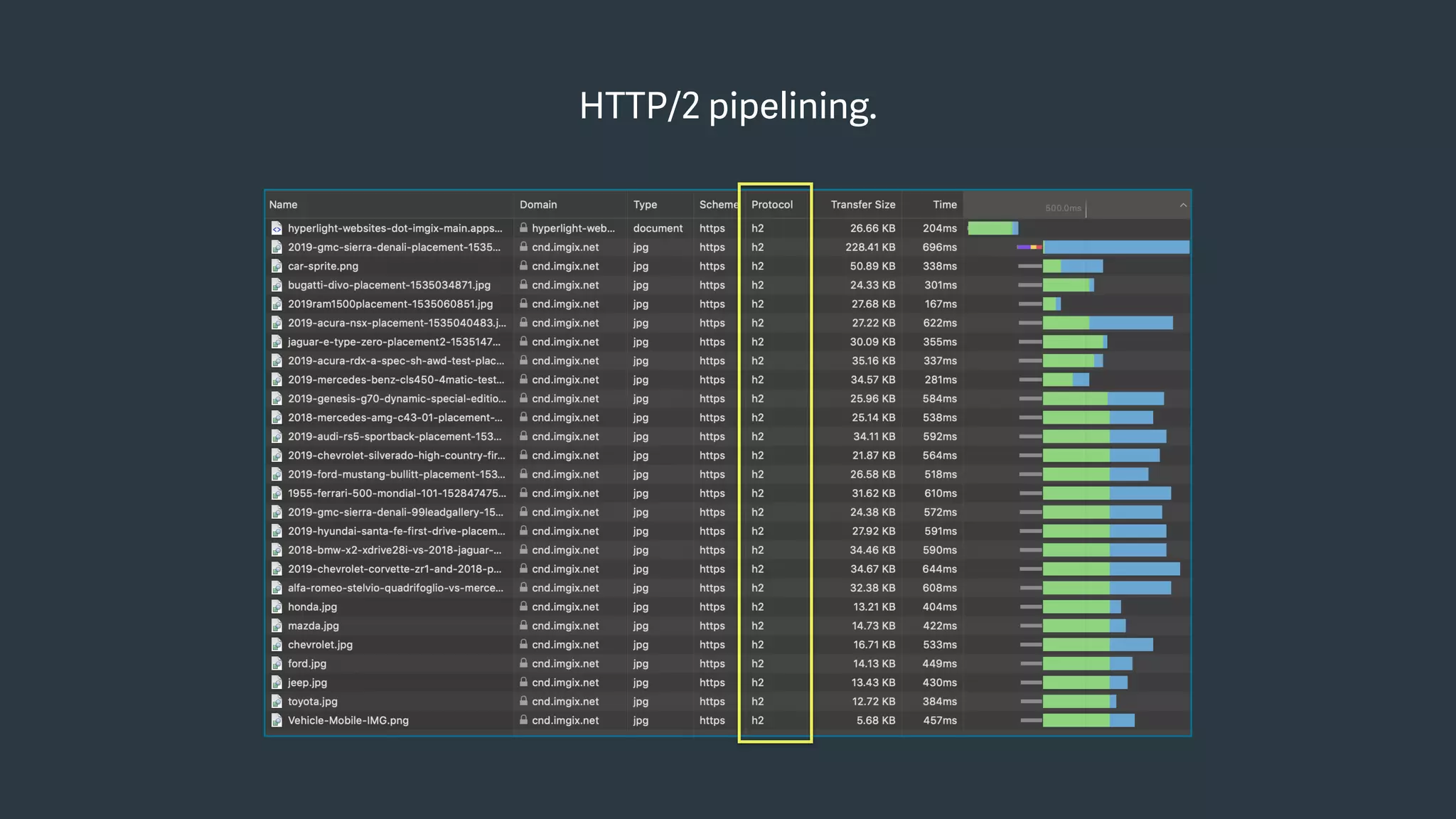1456x819 pixels.
Task: Select the waterfall bar for the hyperlight document request
Action: tap(993, 228)
